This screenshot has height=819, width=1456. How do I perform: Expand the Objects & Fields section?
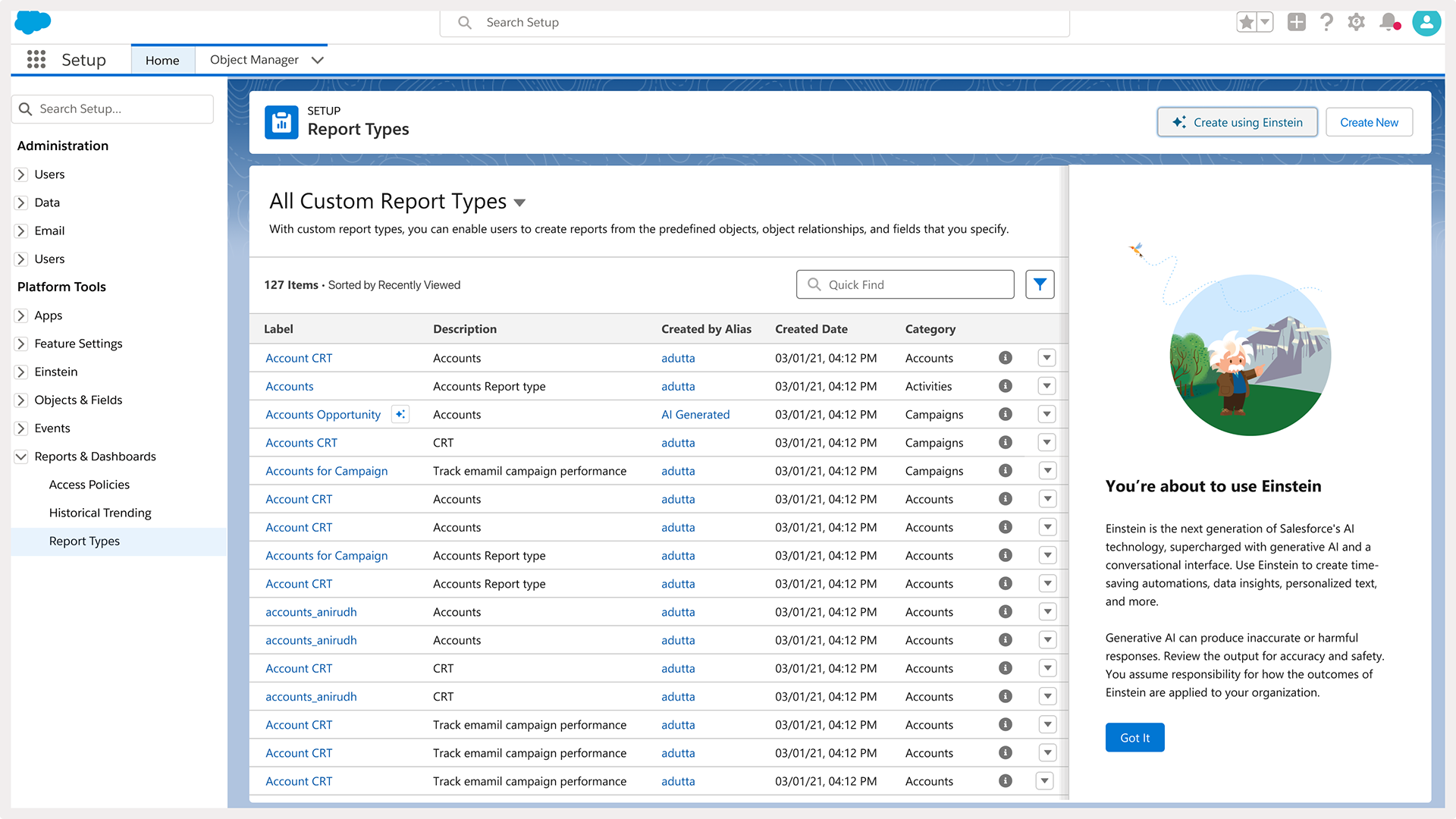(x=21, y=400)
